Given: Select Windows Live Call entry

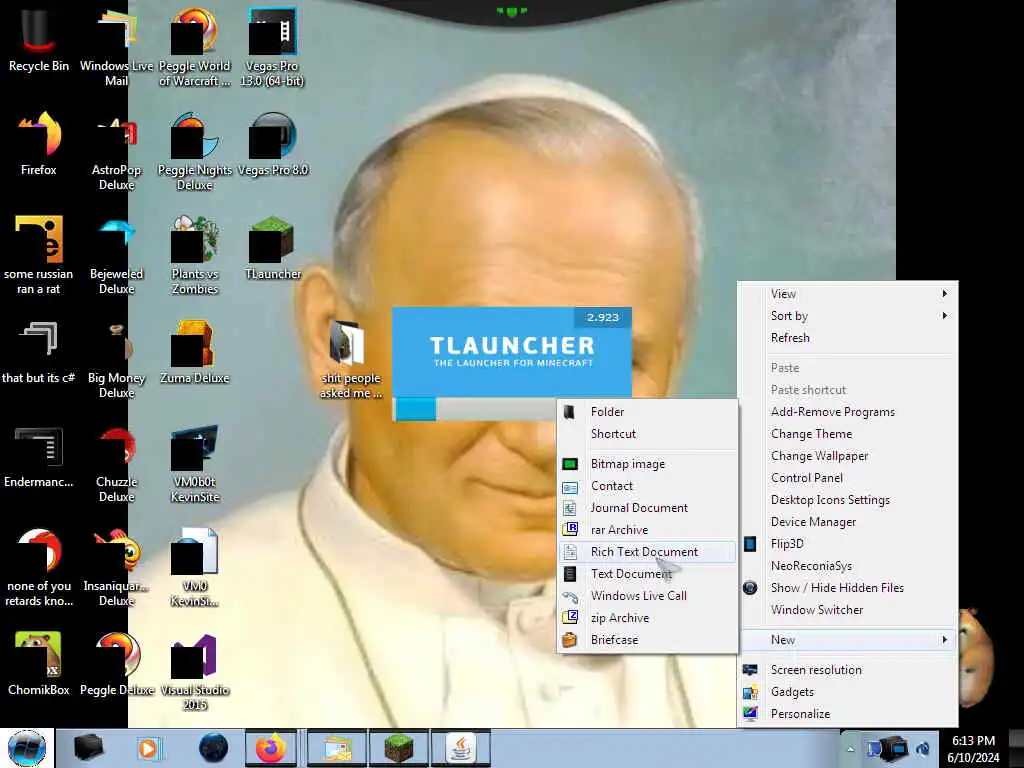Looking at the screenshot, I should pos(648,596).
